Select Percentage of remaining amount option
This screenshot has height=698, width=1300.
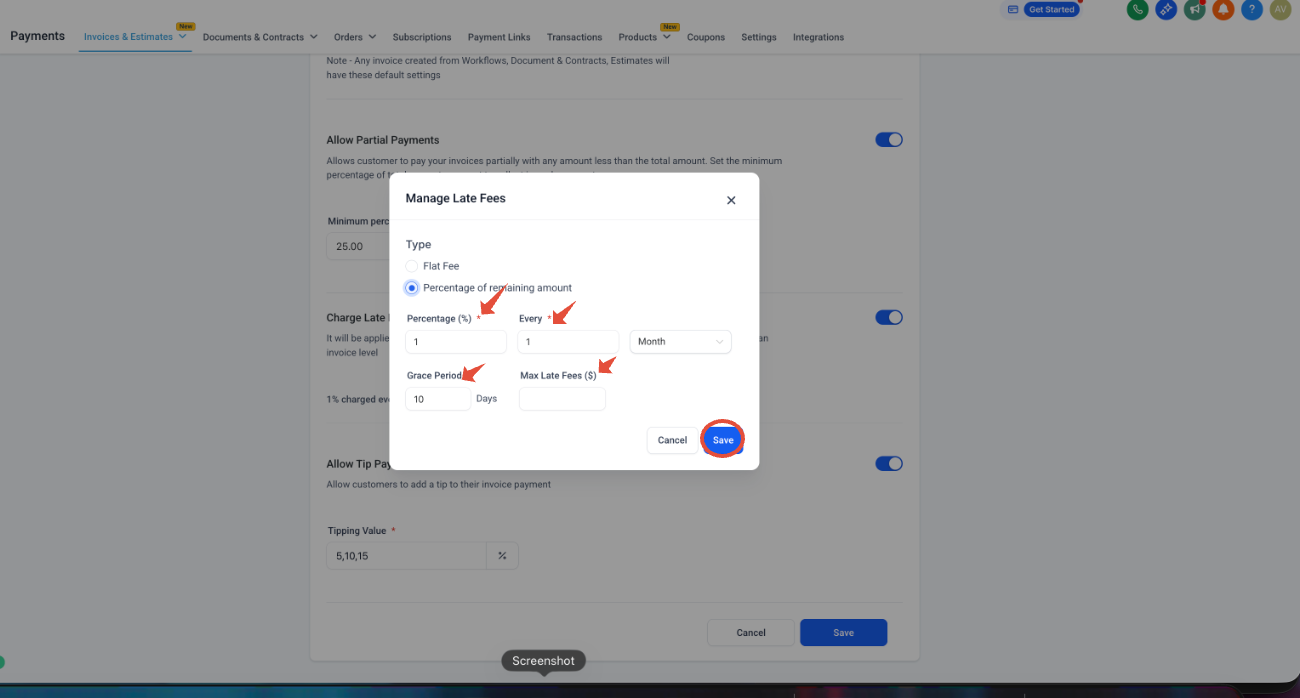point(412,288)
